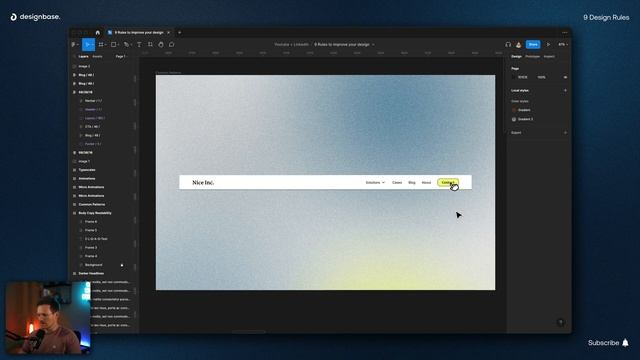
Task: Click the About nav link on canvas
Action: [426, 182]
